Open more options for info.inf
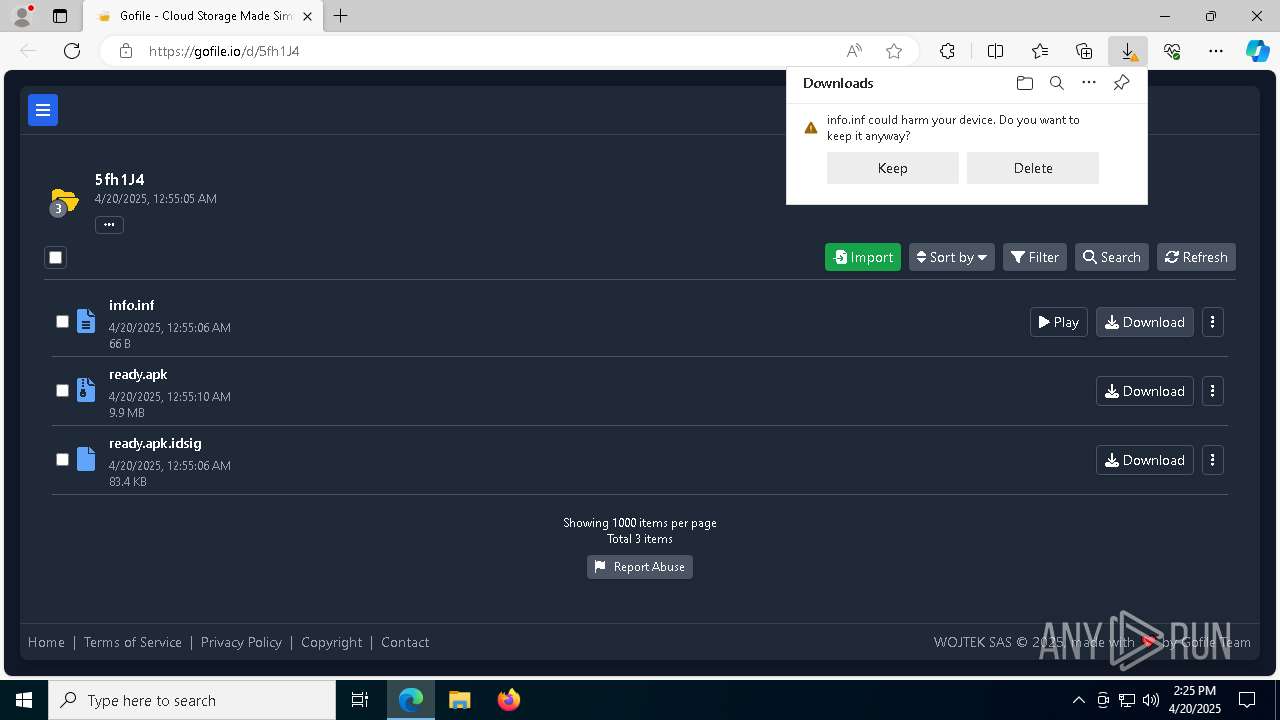The image size is (1280, 720). tap(1213, 322)
